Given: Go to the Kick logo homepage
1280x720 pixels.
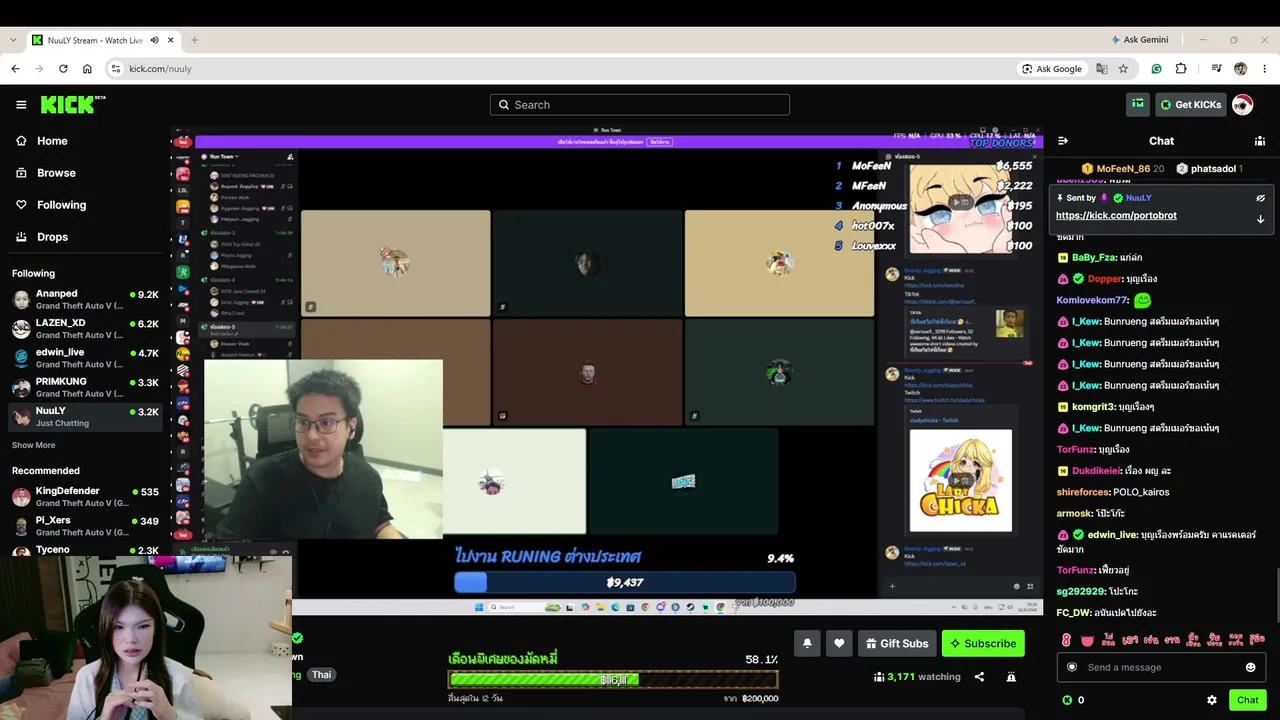Looking at the screenshot, I should click(73, 104).
